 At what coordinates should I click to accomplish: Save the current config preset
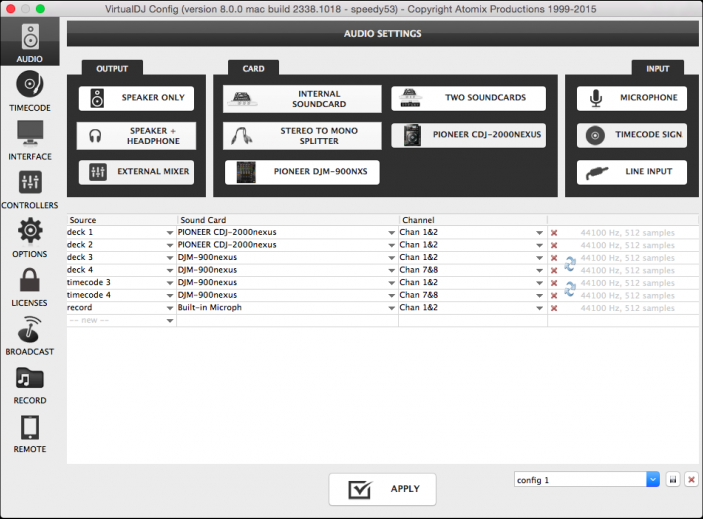pos(673,480)
